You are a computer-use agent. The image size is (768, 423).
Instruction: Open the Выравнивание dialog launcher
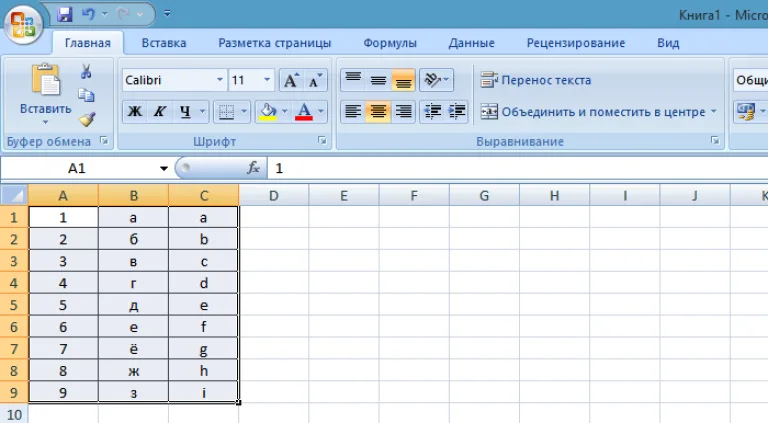[715, 141]
